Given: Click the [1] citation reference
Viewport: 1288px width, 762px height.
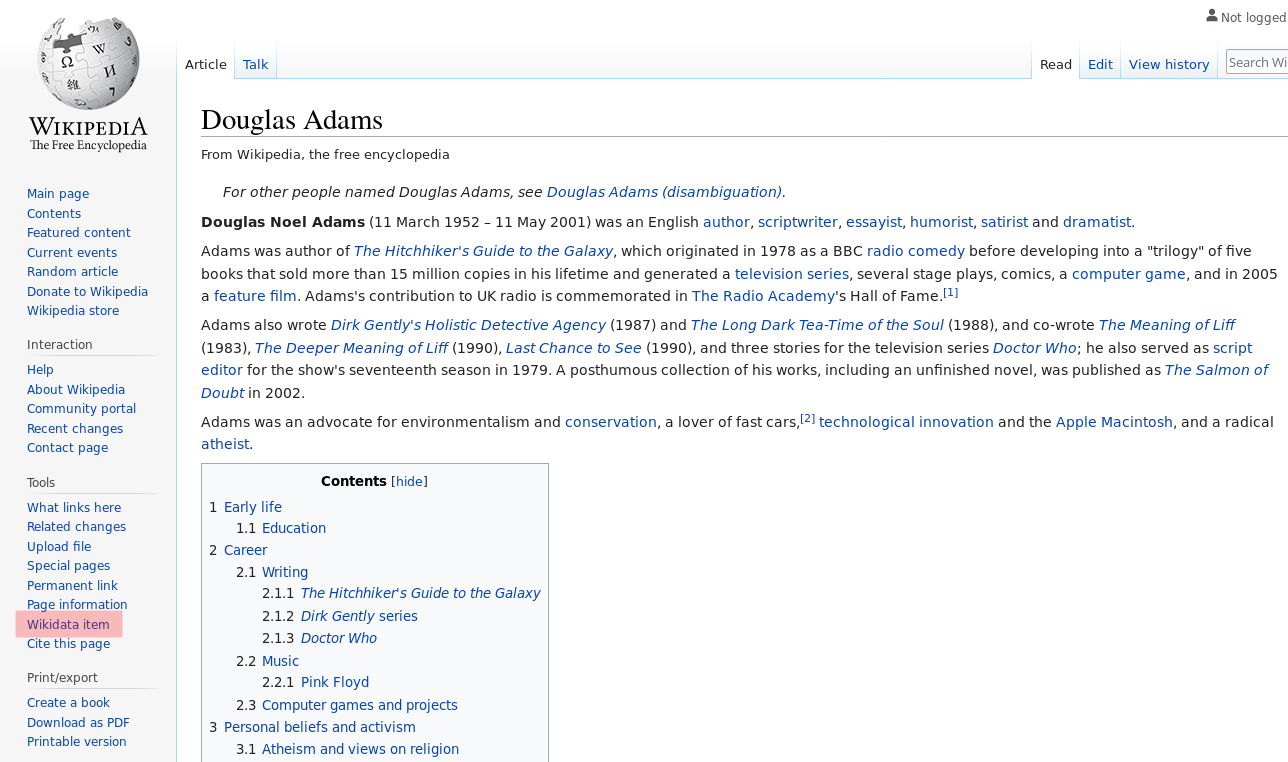Looking at the screenshot, I should [x=948, y=291].
